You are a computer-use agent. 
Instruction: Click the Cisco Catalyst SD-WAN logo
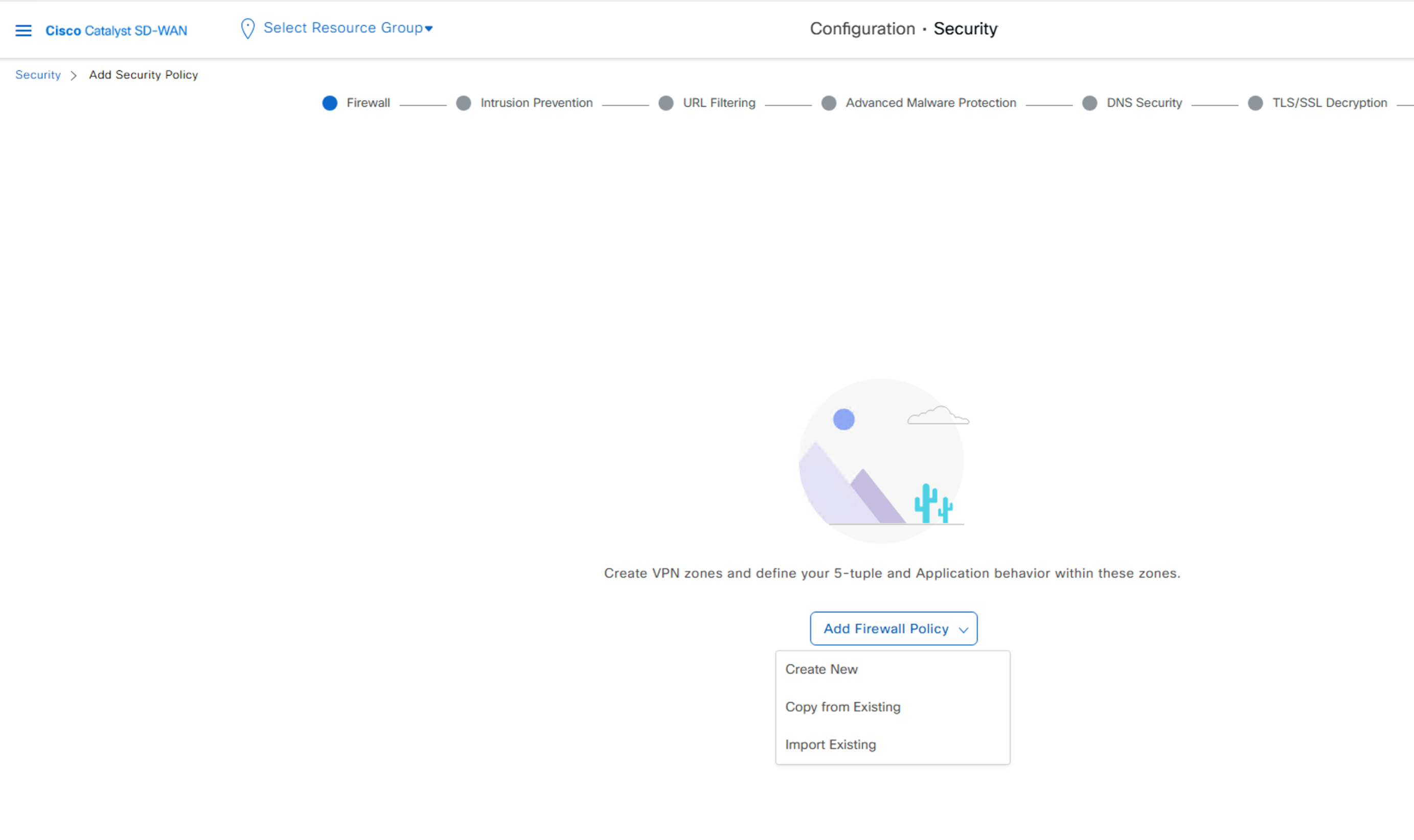pyautogui.click(x=116, y=31)
